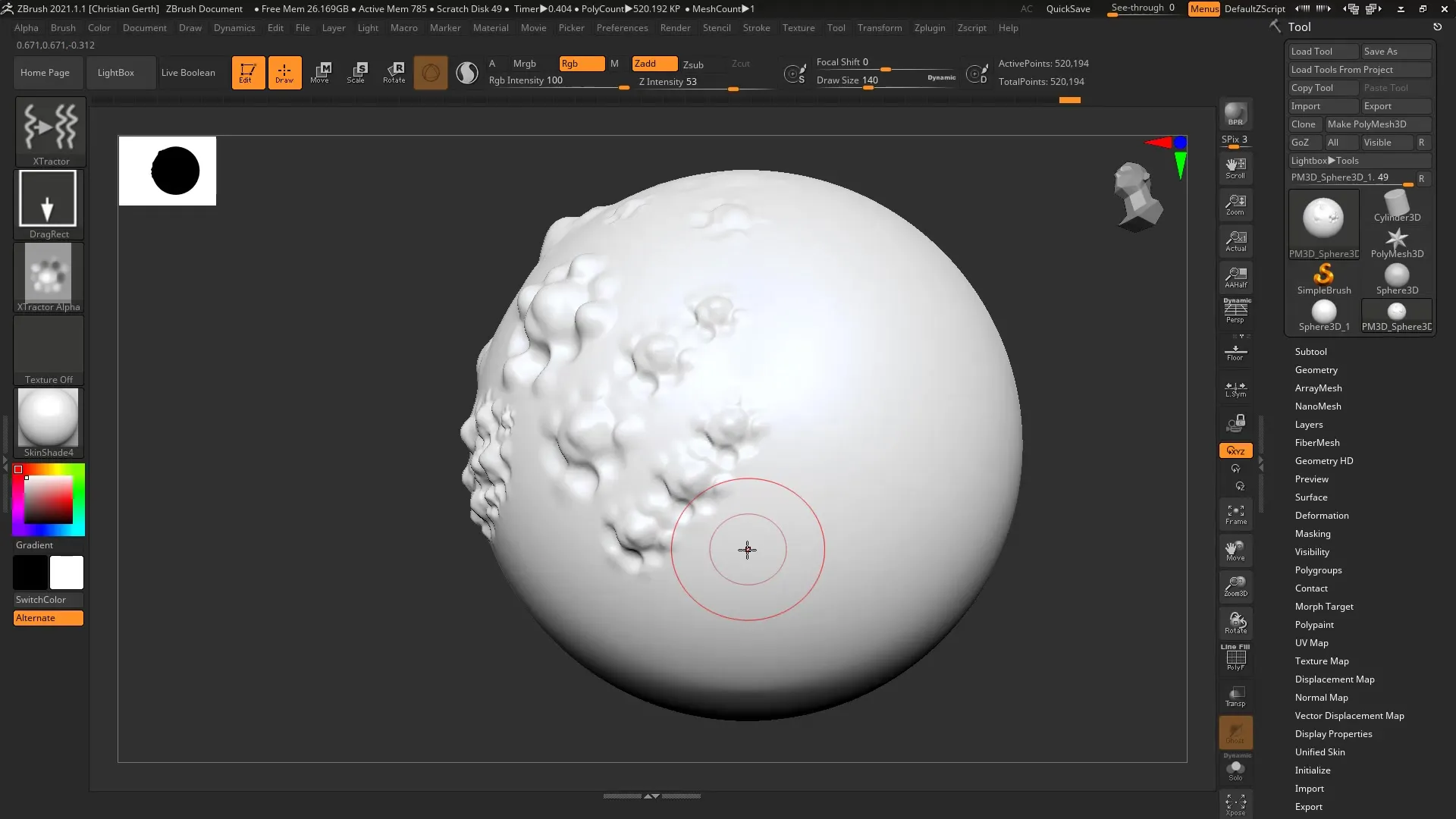Click the black secondary color swatch
1456x819 pixels.
30,573
